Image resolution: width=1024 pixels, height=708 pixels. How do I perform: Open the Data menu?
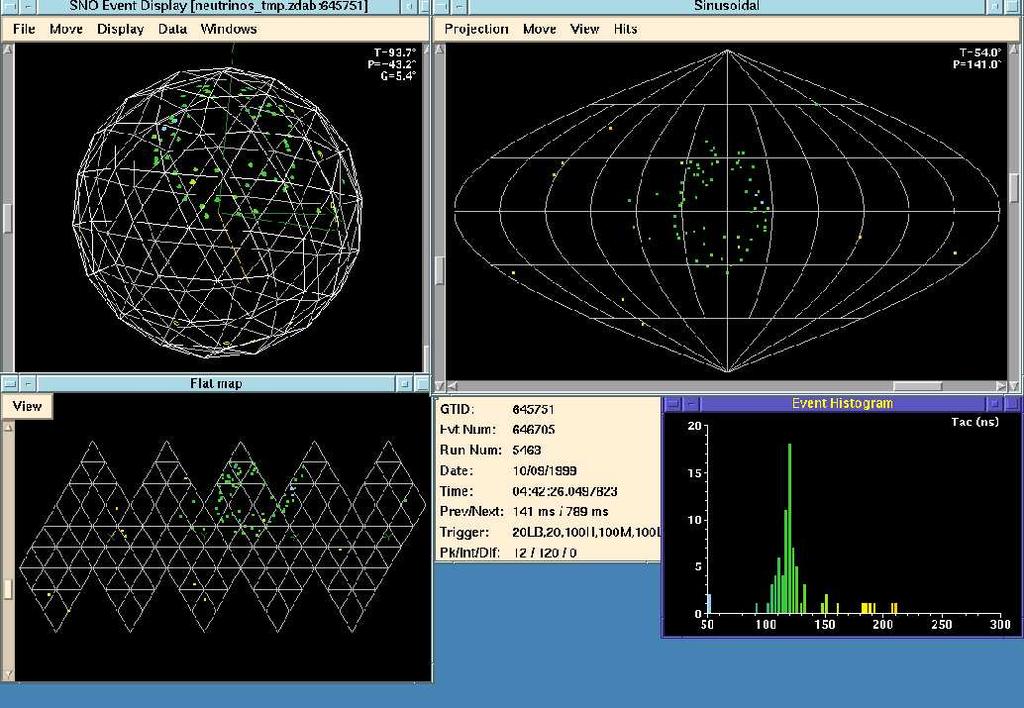(x=172, y=29)
